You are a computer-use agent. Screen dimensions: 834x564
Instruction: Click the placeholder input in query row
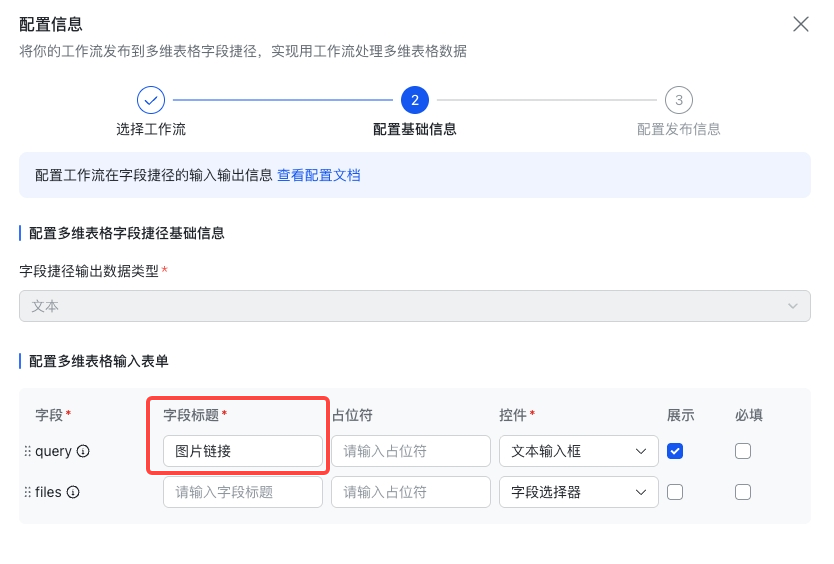(410, 451)
